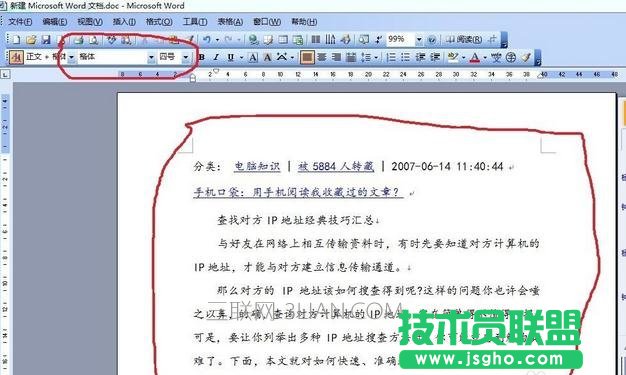
Task: Click the Insert Table icon
Action: (283, 39)
